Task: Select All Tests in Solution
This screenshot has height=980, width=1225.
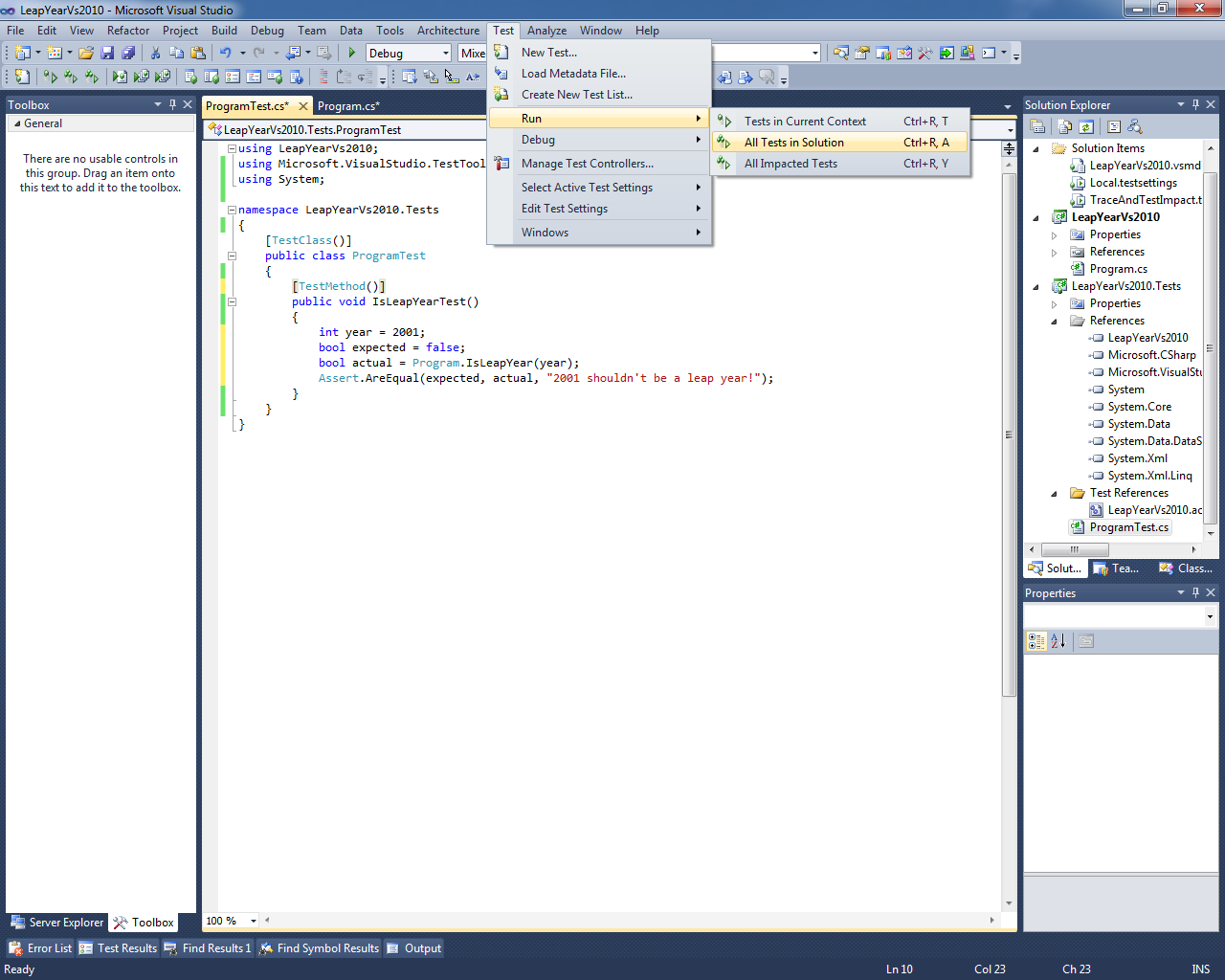Action: (x=793, y=143)
